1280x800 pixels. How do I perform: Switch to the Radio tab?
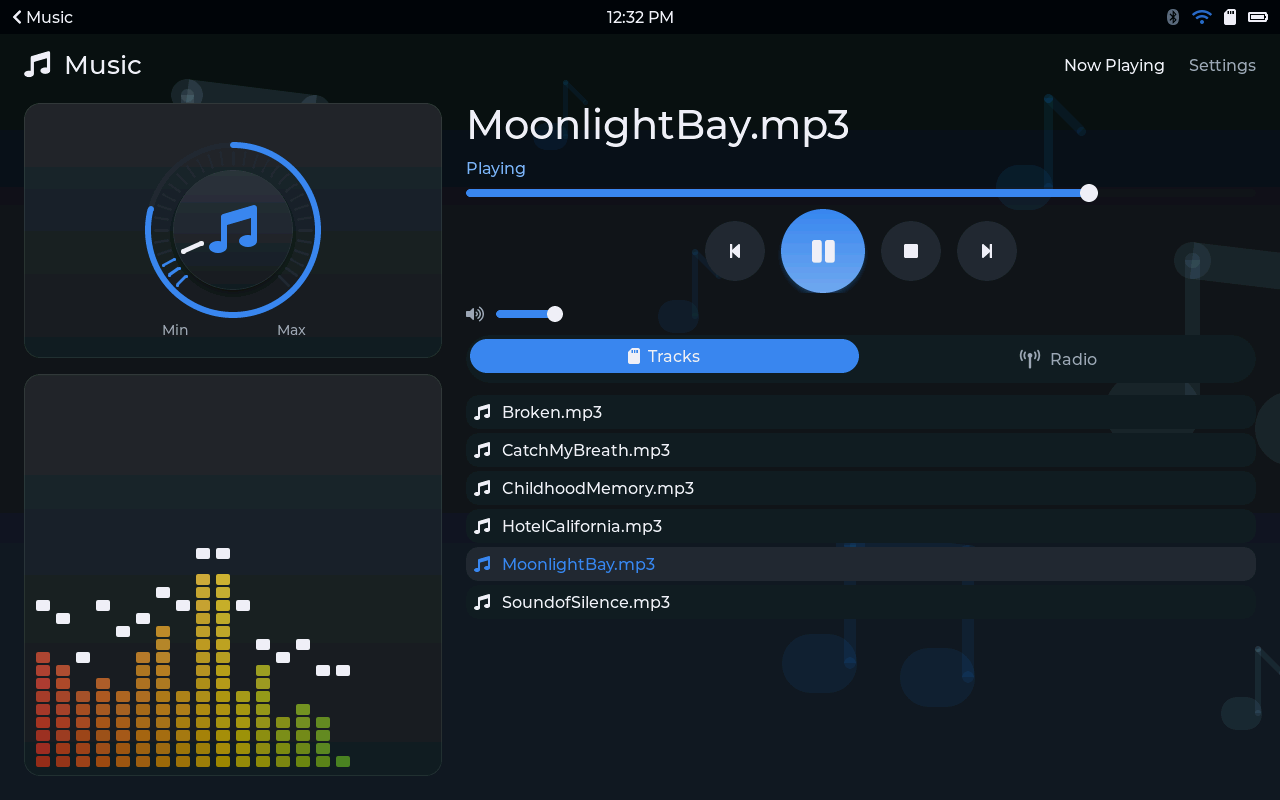(x=1058, y=359)
